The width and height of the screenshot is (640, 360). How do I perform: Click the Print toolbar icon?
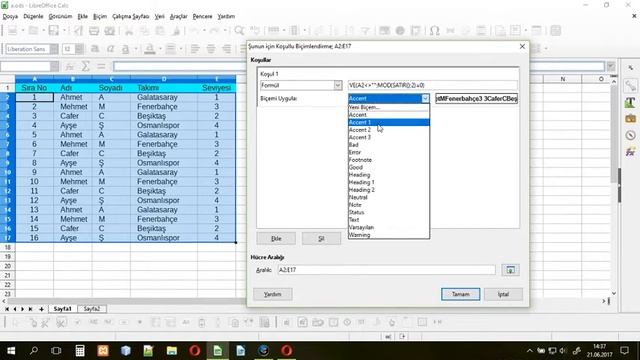pos(94,31)
